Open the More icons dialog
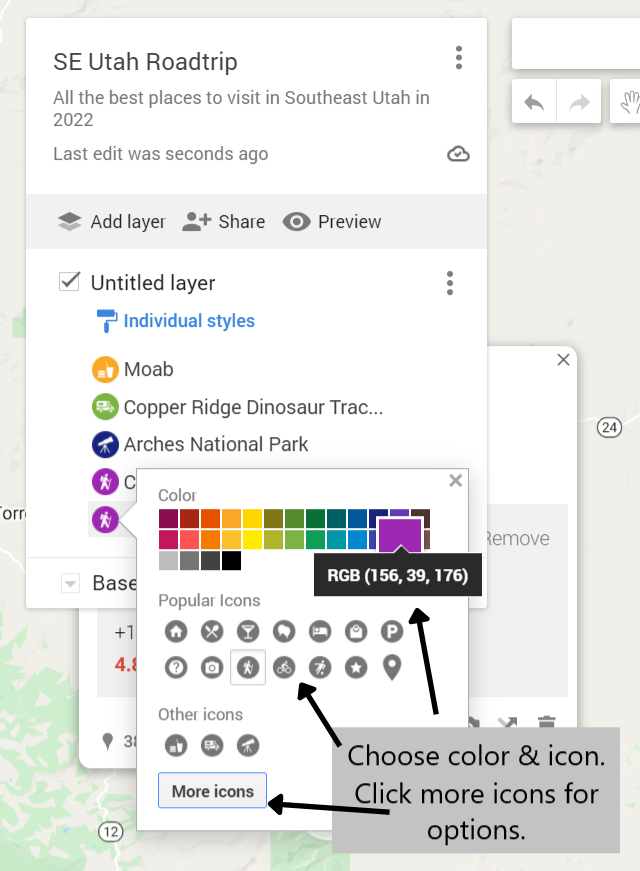 212,790
